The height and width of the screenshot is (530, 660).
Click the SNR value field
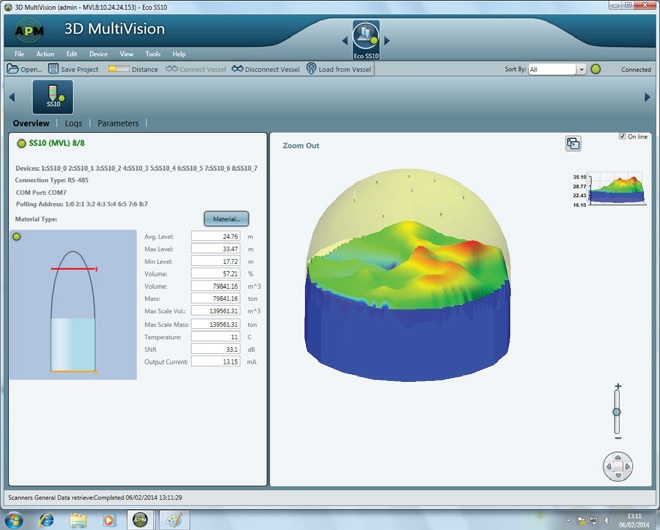[x=216, y=349]
